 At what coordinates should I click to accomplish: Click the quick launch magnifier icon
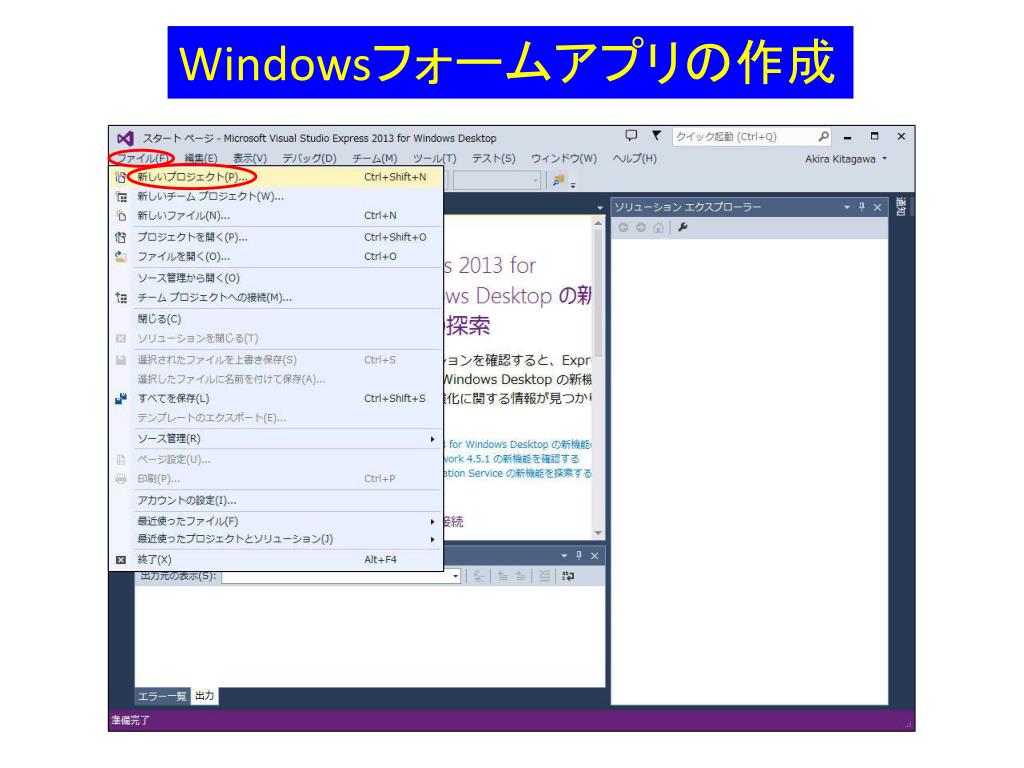click(x=824, y=136)
